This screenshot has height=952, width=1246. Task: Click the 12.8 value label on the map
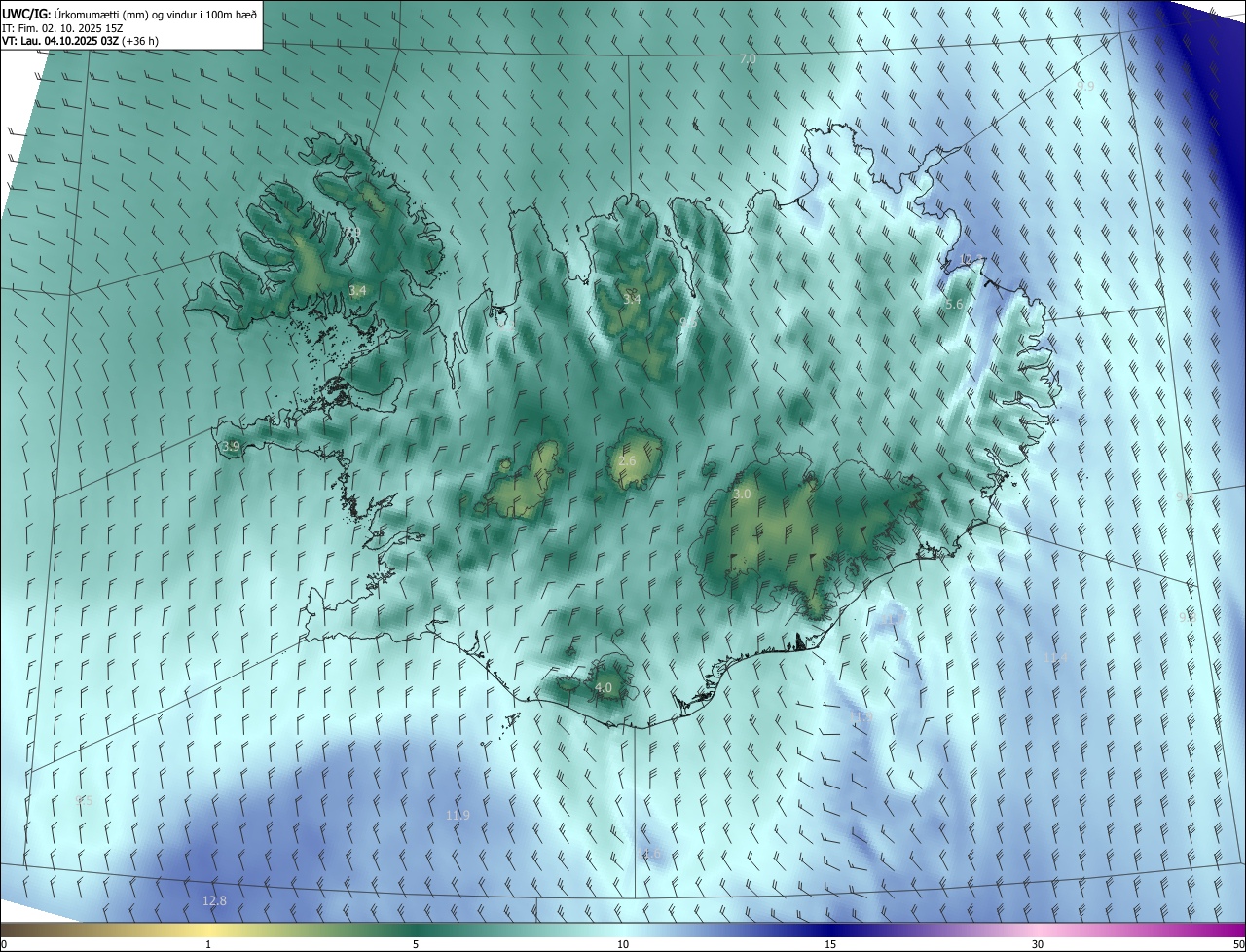coord(214,901)
